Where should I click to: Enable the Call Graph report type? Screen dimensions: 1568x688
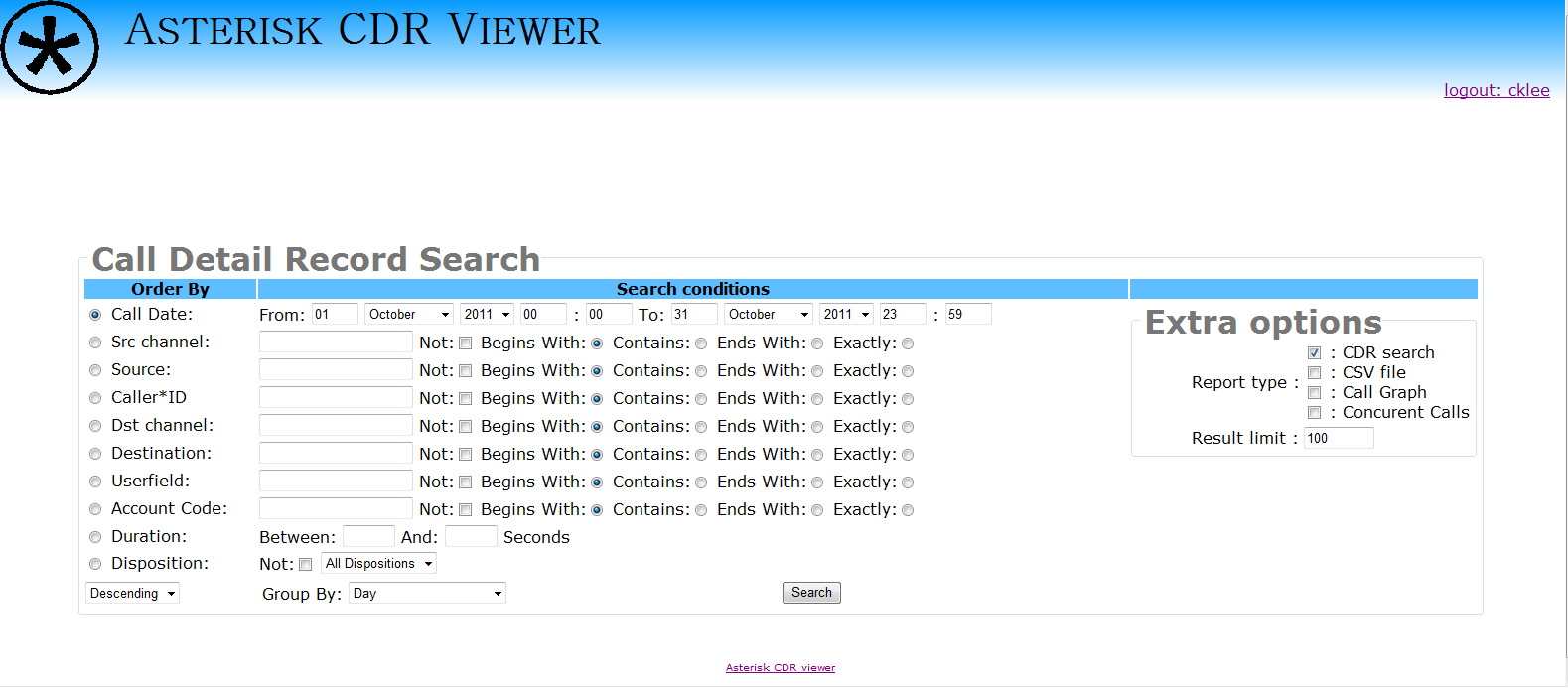[1314, 393]
